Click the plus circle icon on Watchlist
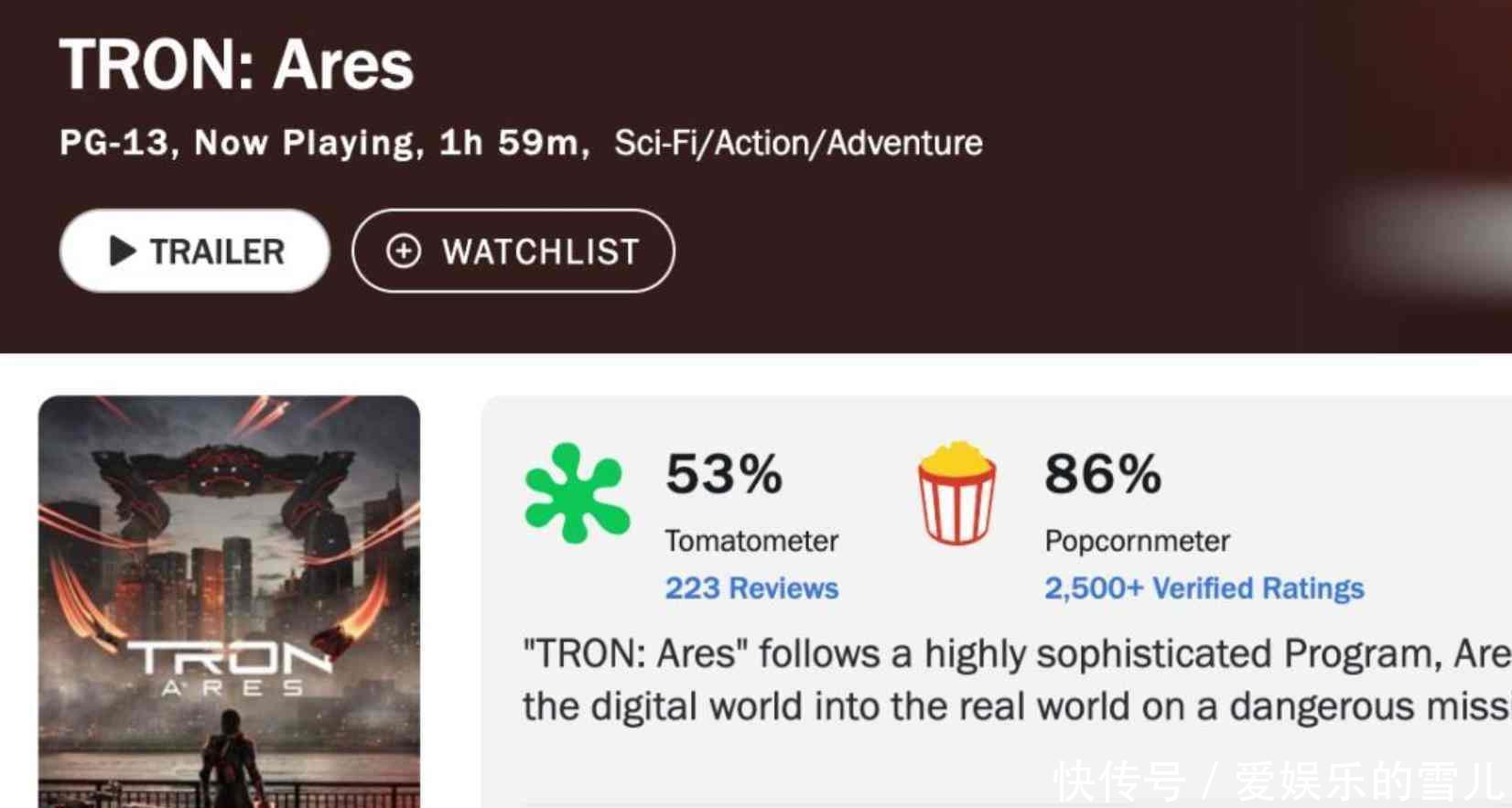Viewport: 1512px width, 808px height. (404, 251)
